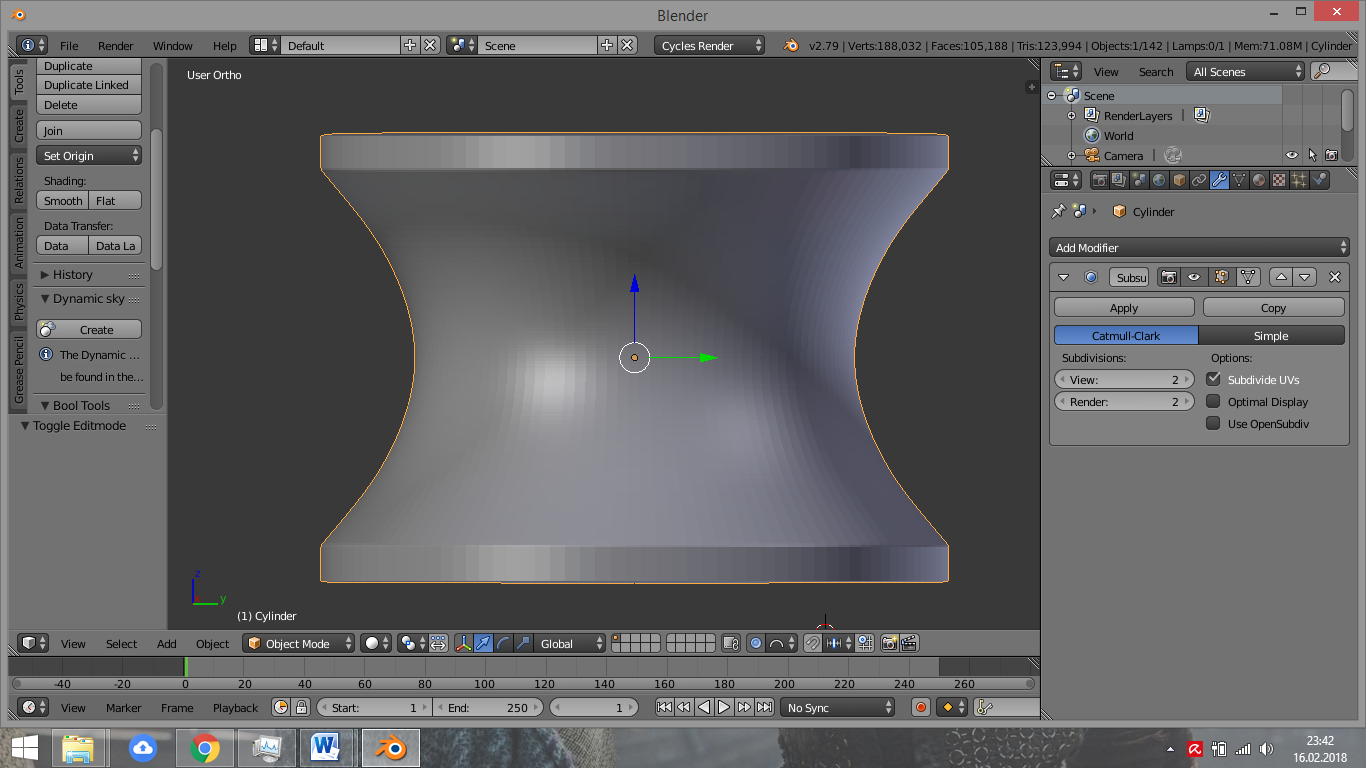1366x768 pixels.
Task: Open the Modifiers properties tab (wrench icon)
Action: [1219, 180]
